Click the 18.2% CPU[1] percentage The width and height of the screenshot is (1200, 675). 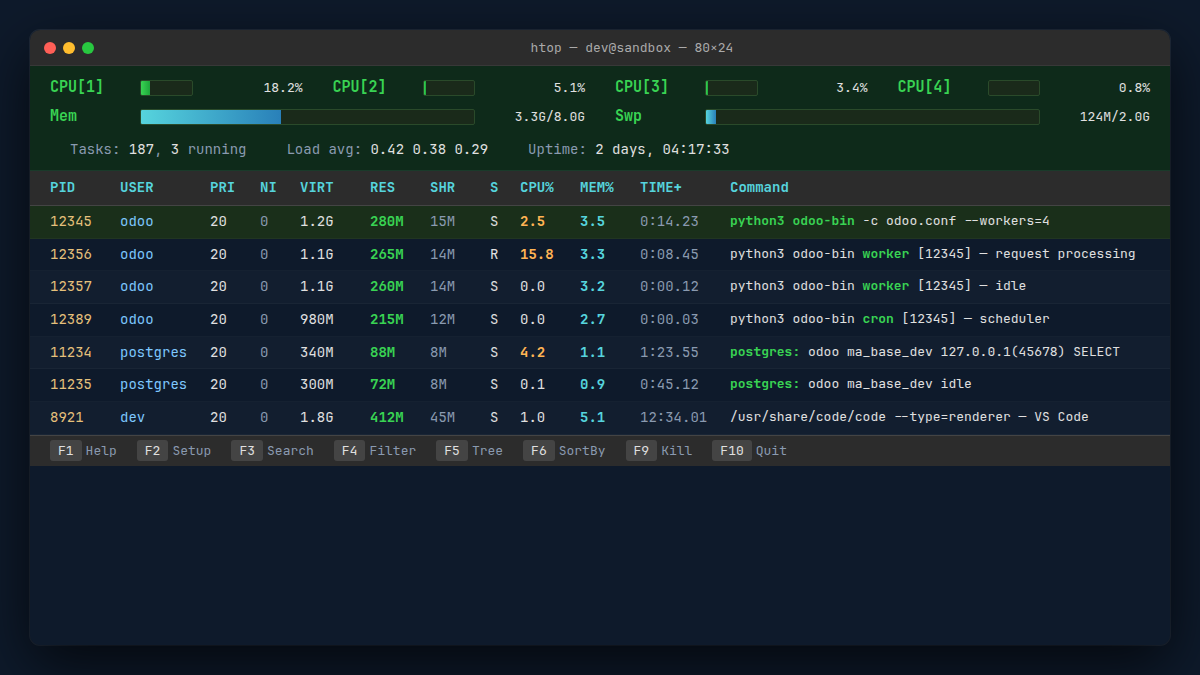283,88
